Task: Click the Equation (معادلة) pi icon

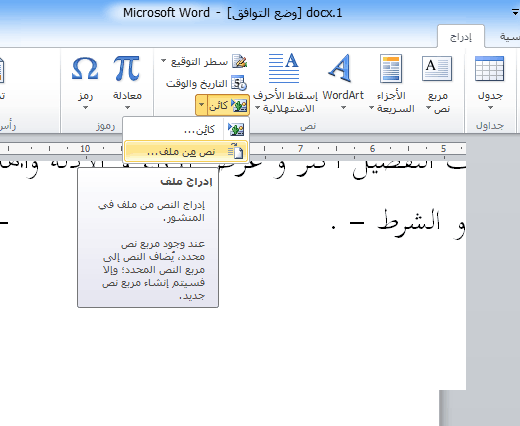Action: (x=127, y=68)
